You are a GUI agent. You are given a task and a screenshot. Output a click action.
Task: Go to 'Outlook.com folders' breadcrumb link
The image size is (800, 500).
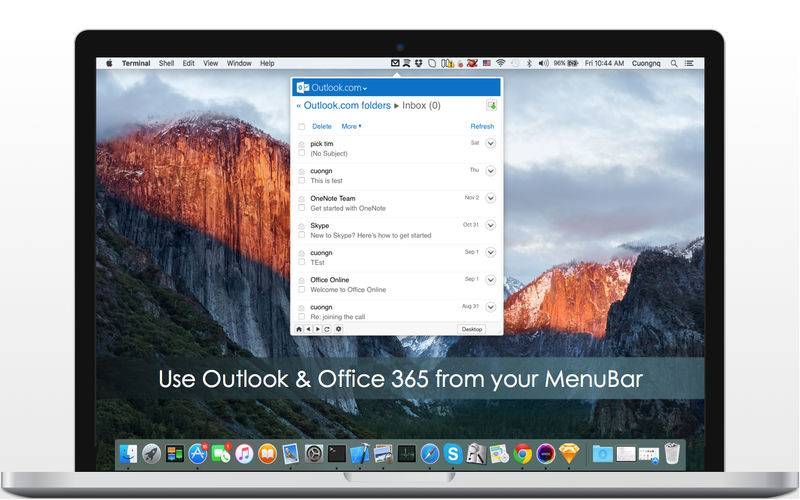click(347, 106)
